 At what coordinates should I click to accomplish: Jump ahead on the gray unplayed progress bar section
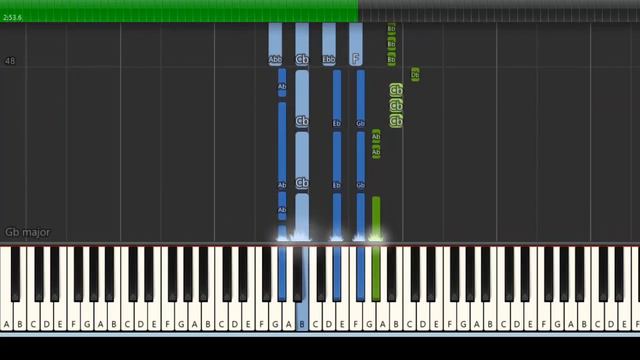[499, 11]
